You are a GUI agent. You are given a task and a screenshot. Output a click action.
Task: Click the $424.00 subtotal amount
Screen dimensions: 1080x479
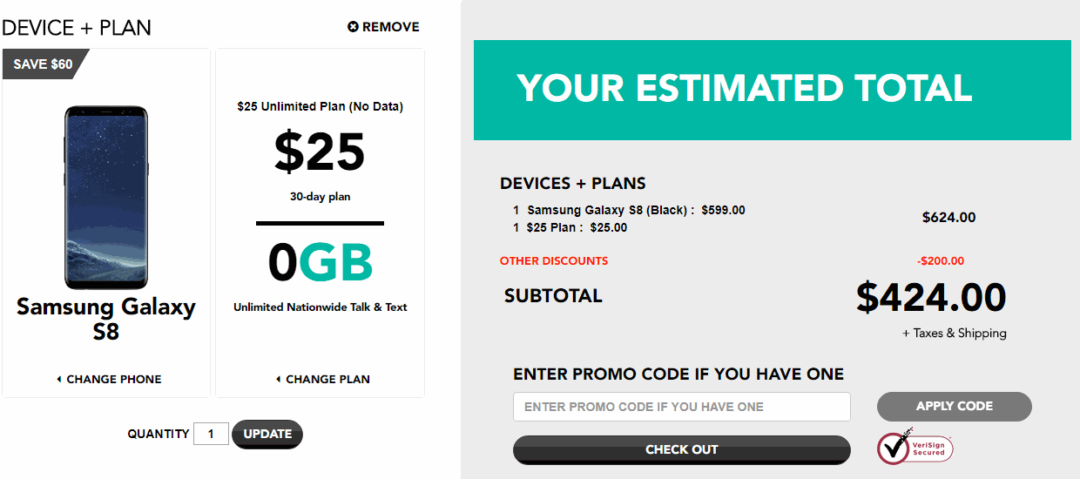click(931, 298)
